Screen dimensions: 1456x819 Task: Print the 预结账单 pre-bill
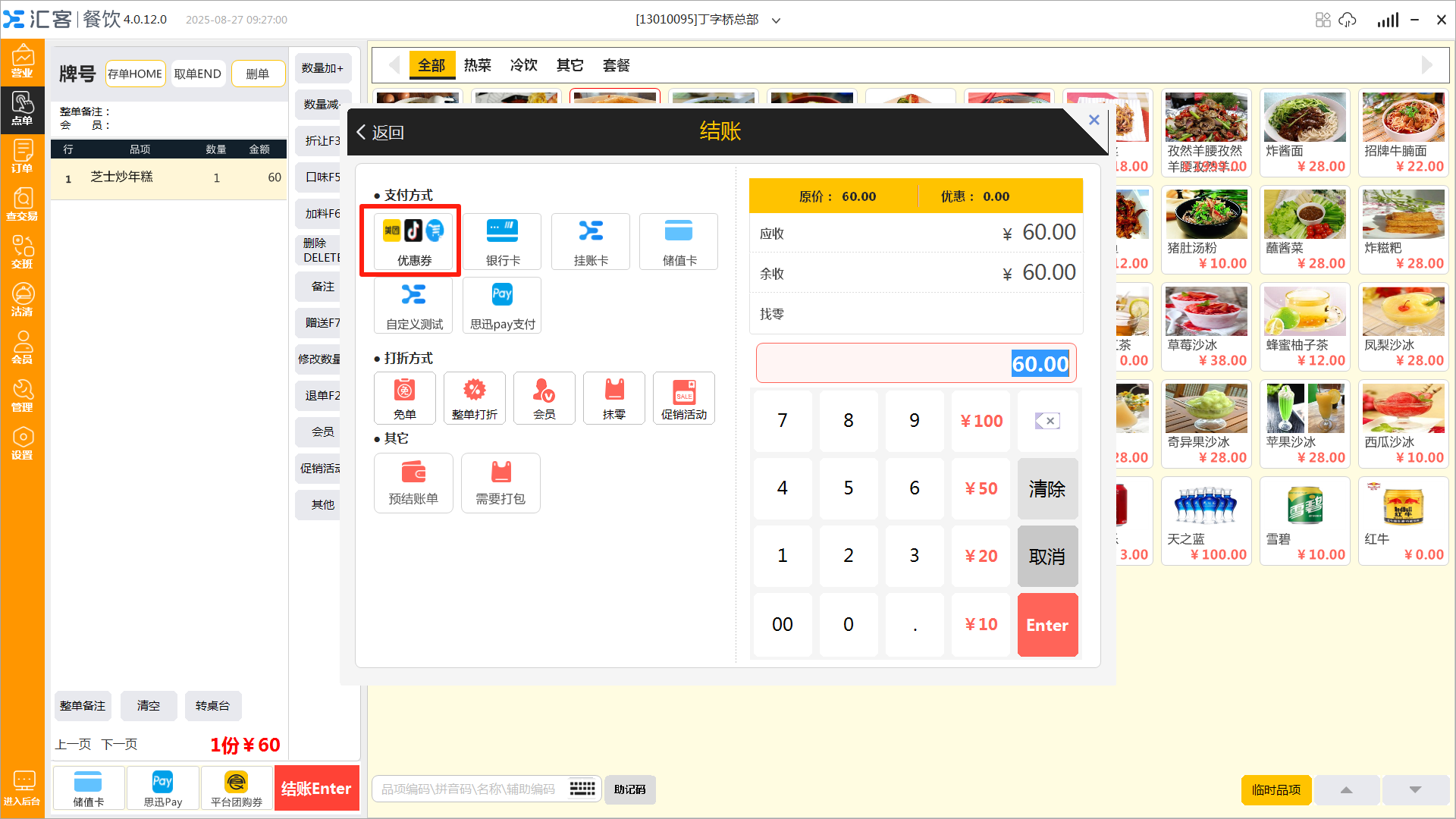pyautogui.click(x=413, y=483)
